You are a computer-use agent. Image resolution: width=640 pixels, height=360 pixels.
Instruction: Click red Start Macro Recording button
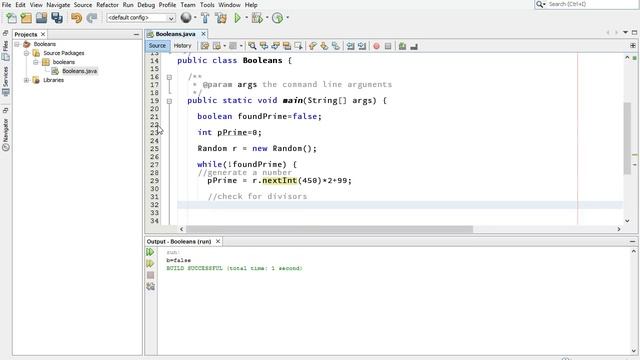tap(376, 47)
